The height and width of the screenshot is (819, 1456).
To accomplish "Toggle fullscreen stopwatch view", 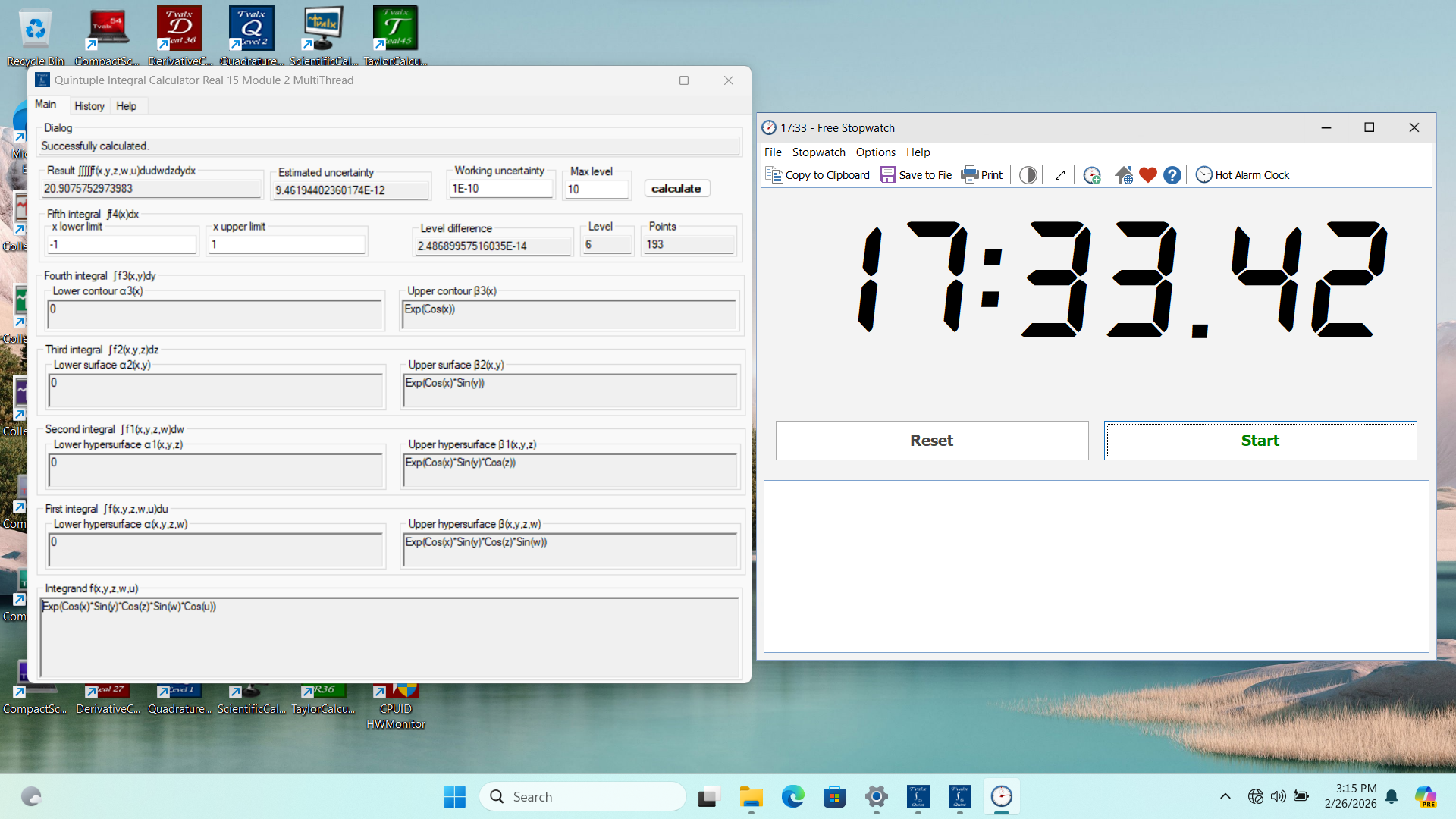I will (1059, 174).
